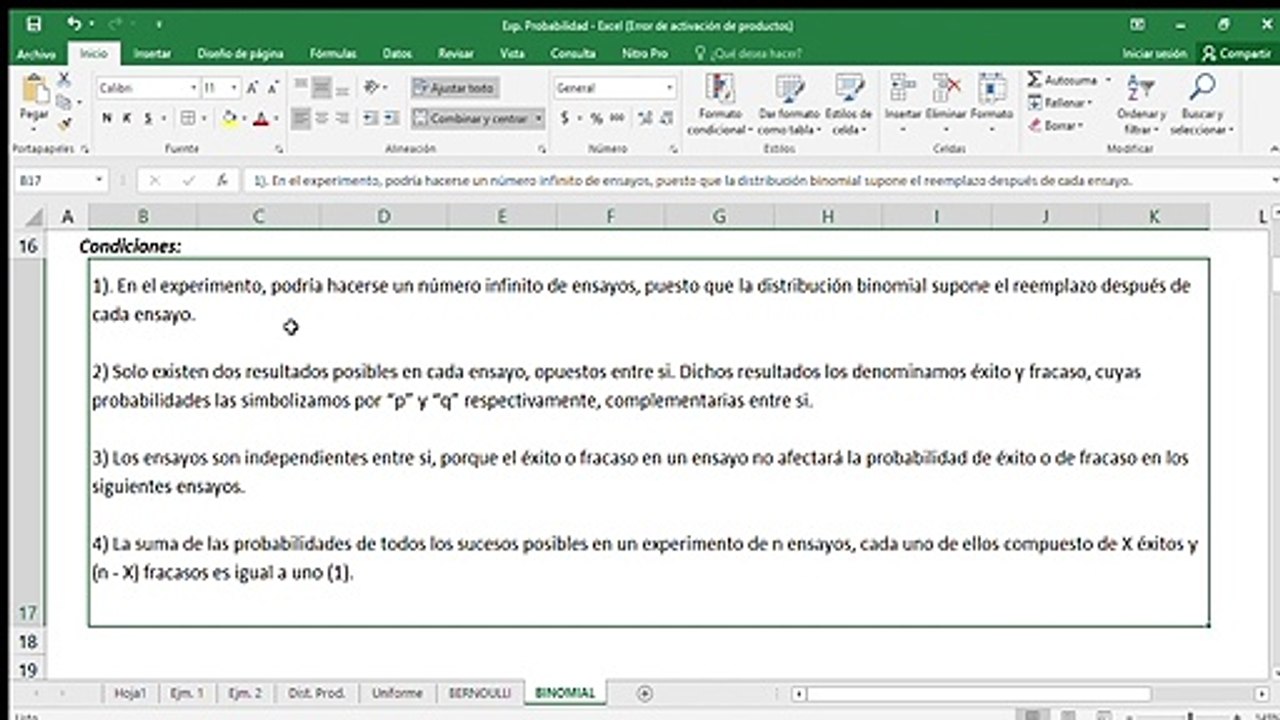The height and width of the screenshot is (720, 1280).
Task: Open Estilos de celda gallery
Action: (x=847, y=104)
